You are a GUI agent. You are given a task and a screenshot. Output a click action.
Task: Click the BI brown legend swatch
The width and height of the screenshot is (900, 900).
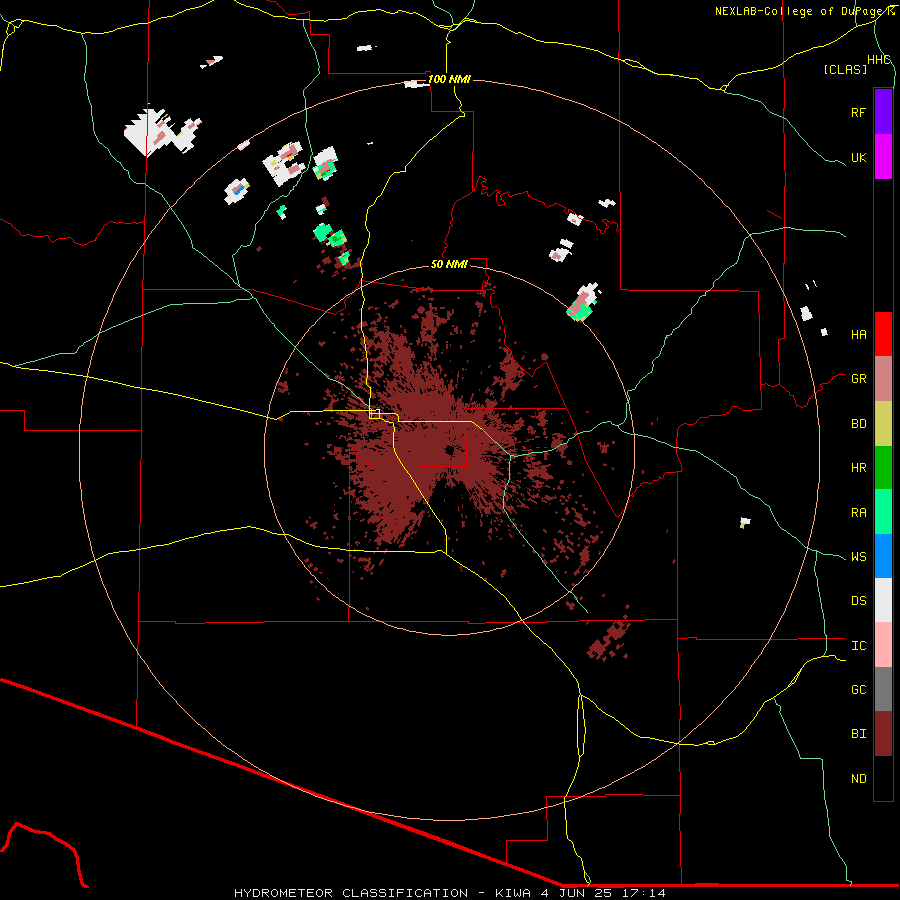[883, 734]
